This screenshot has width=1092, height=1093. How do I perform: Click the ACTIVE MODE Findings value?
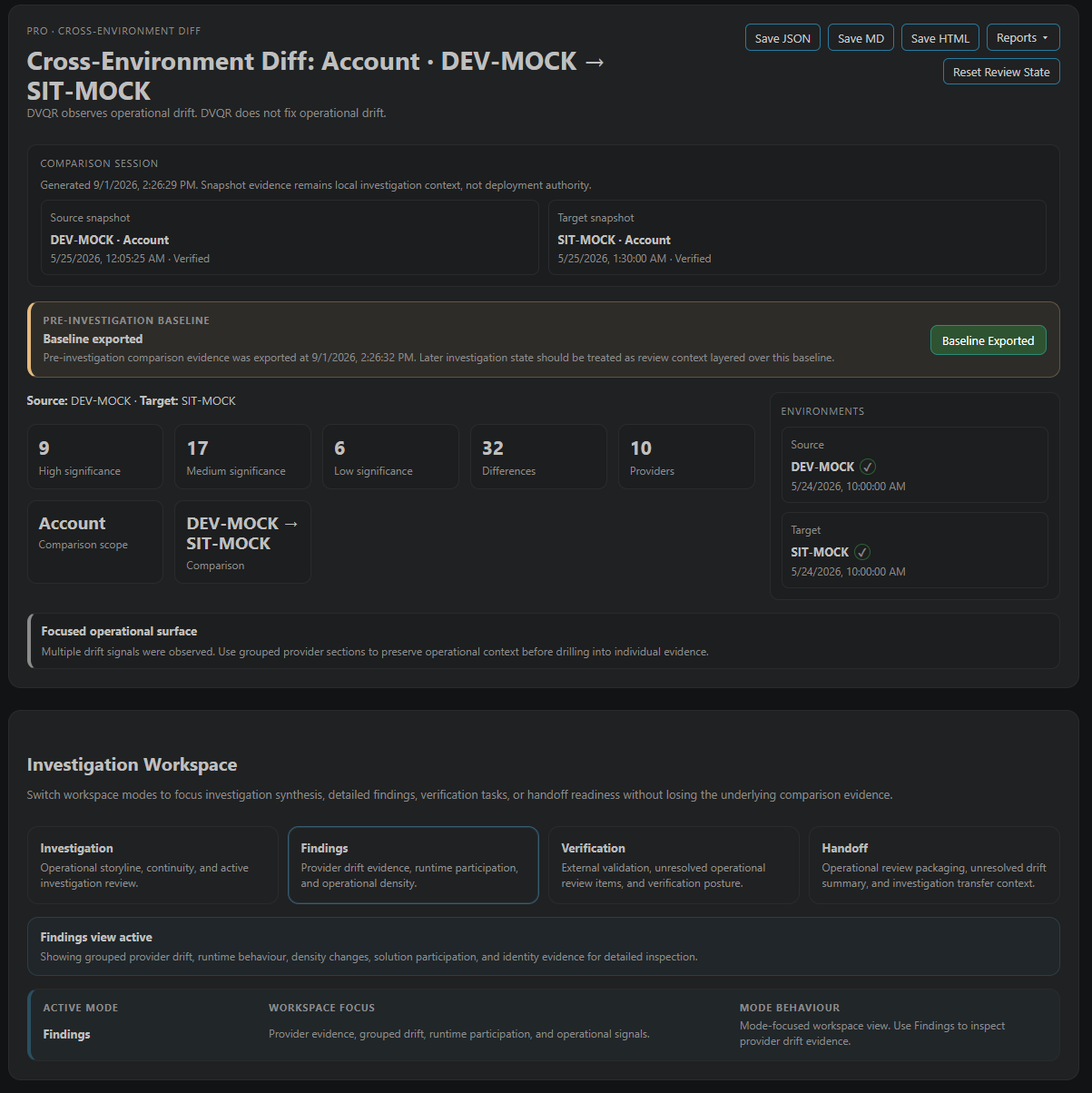[x=66, y=1034]
